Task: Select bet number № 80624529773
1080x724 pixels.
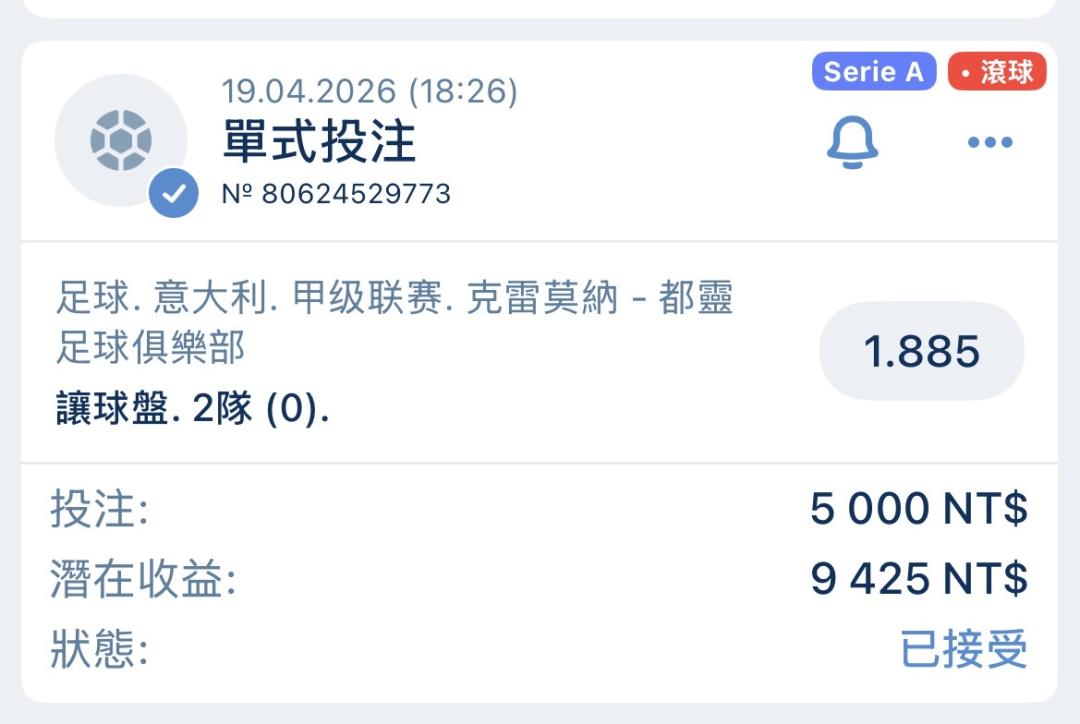Action: tap(336, 193)
